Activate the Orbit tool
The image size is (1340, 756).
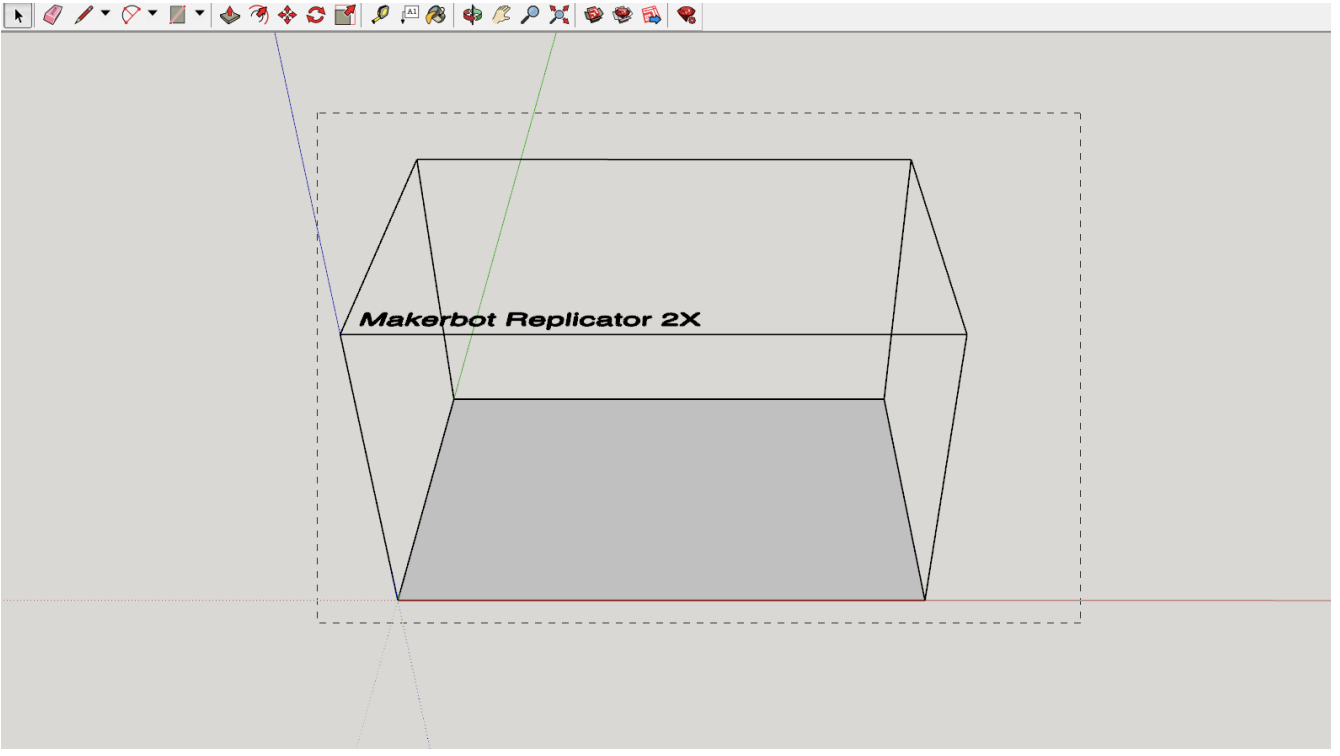(x=472, y=15)
